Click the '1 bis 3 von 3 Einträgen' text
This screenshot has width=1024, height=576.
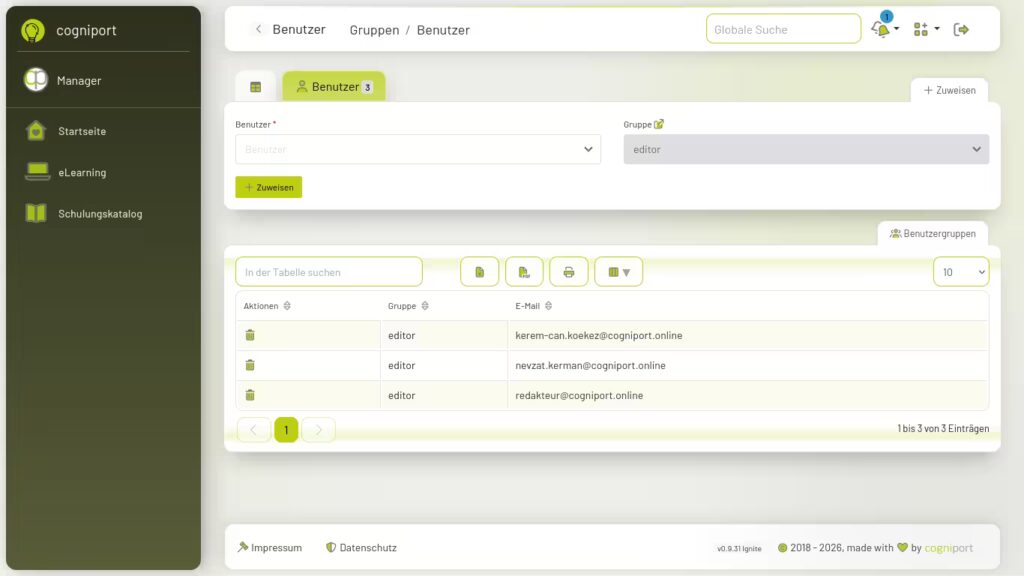coord(943,428)
